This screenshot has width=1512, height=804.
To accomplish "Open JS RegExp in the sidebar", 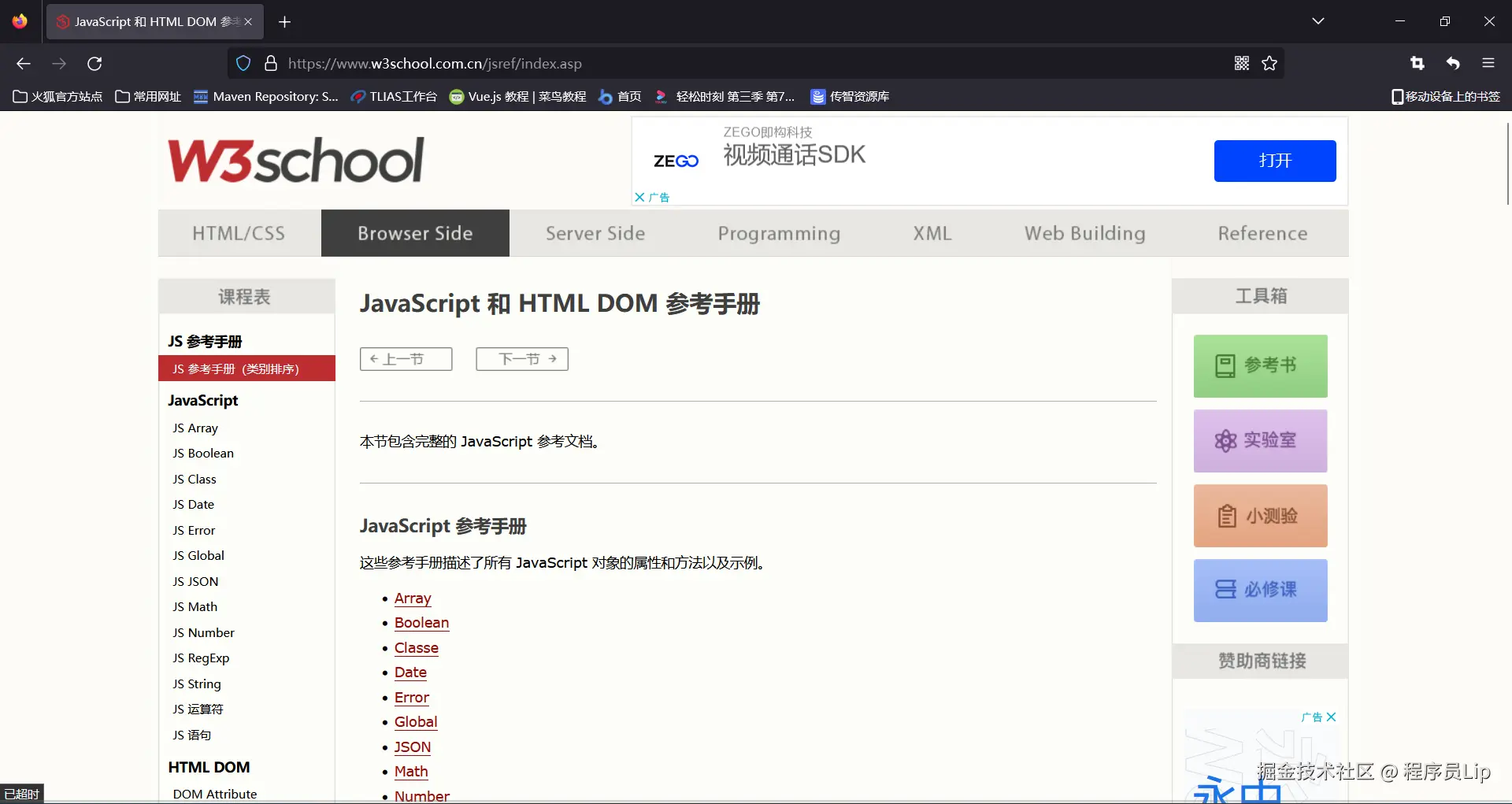I will click(x=201, y=658).
